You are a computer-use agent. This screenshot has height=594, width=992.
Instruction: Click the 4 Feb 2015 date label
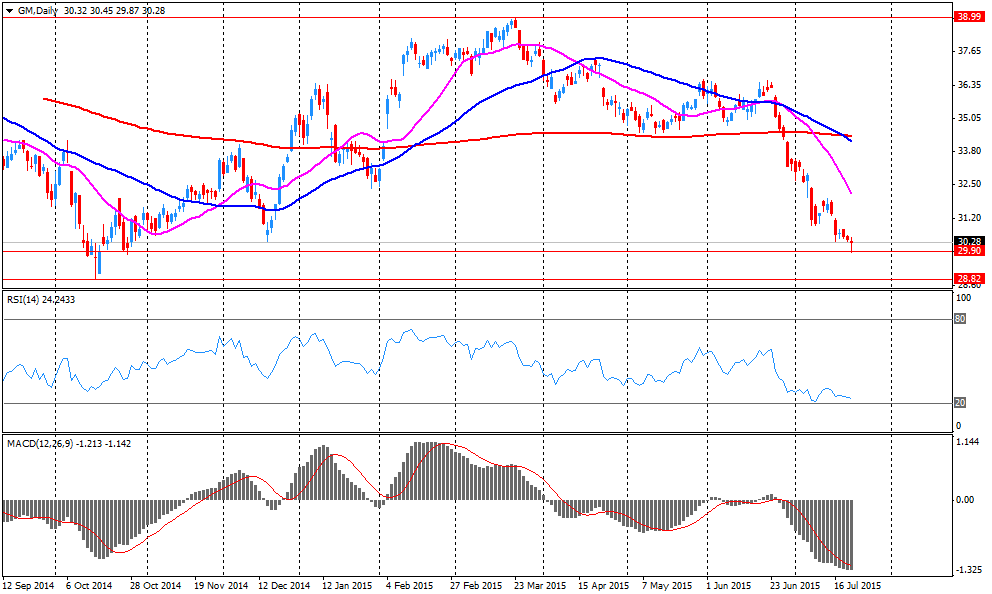click(x=409, y=586)
